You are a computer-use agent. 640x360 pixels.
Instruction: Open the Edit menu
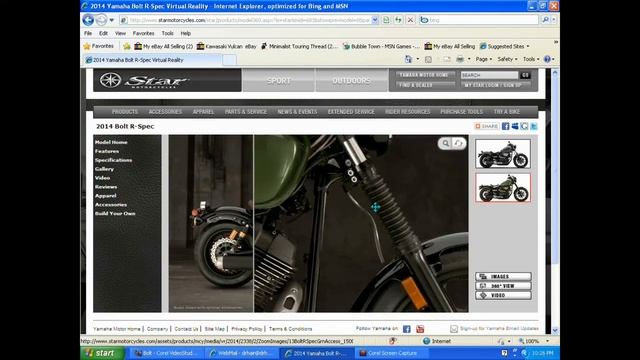pyautogui.click(x=103, y=33)
